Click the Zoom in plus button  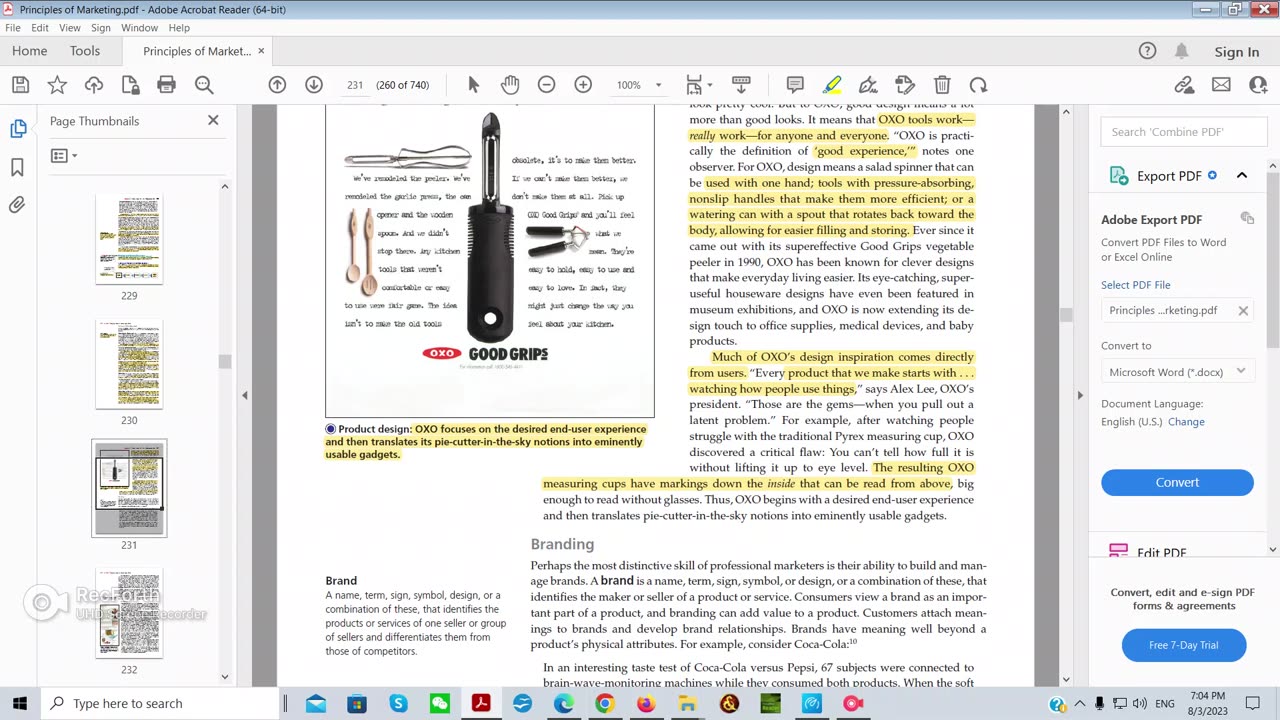583,85
